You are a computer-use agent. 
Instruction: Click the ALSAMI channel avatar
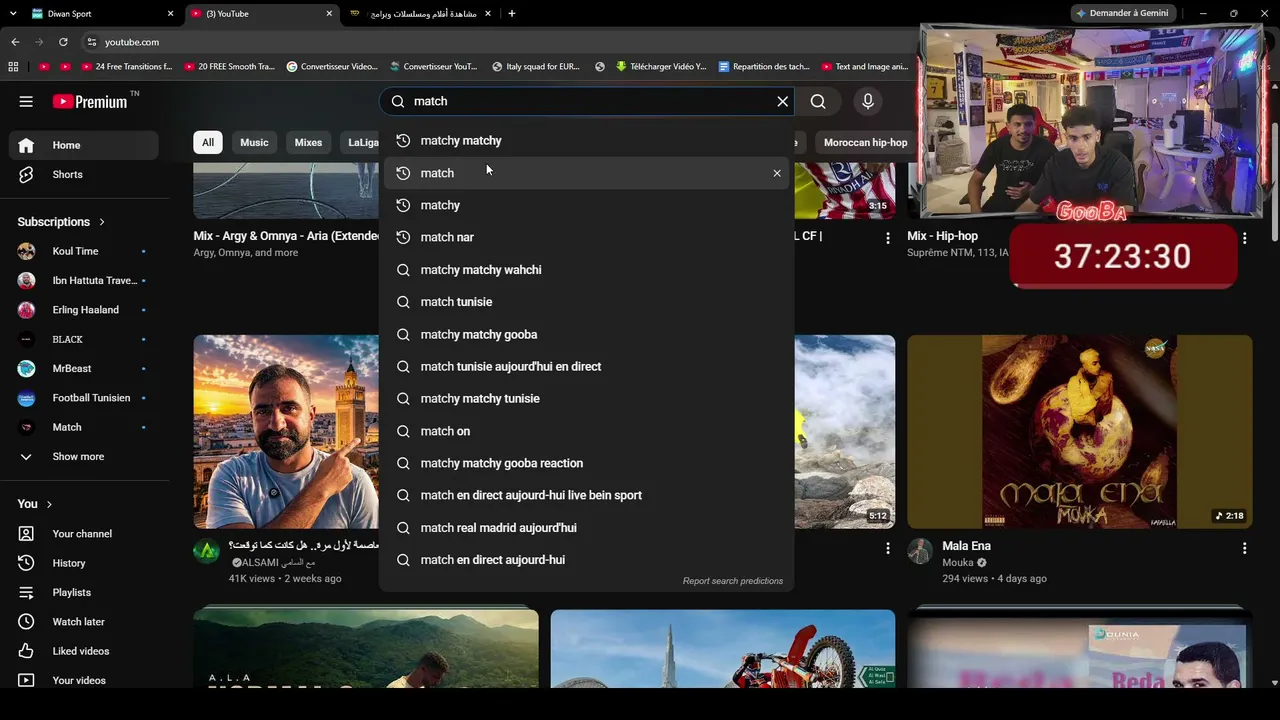(206, 551)
